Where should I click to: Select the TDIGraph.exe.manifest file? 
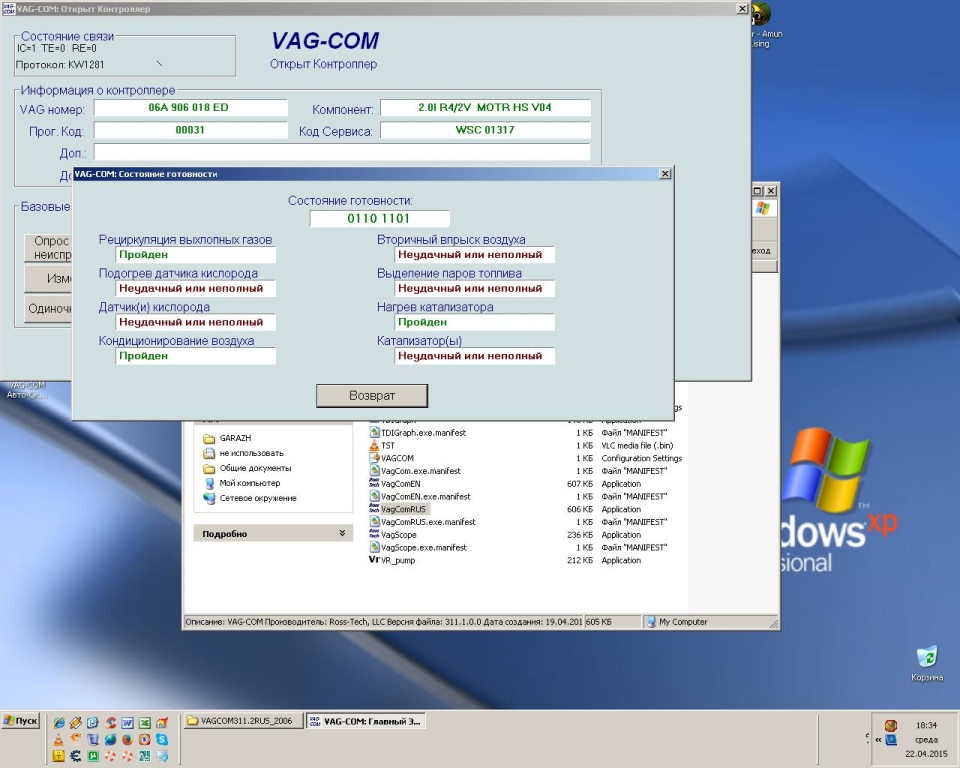pos(418,433)
